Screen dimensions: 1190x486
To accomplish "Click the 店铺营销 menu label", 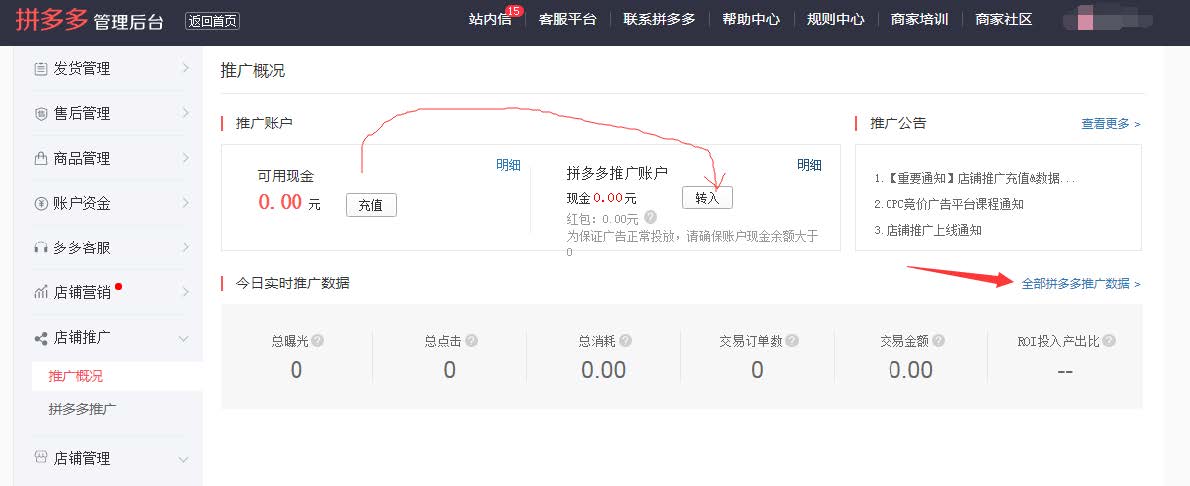I will (82, 292).
